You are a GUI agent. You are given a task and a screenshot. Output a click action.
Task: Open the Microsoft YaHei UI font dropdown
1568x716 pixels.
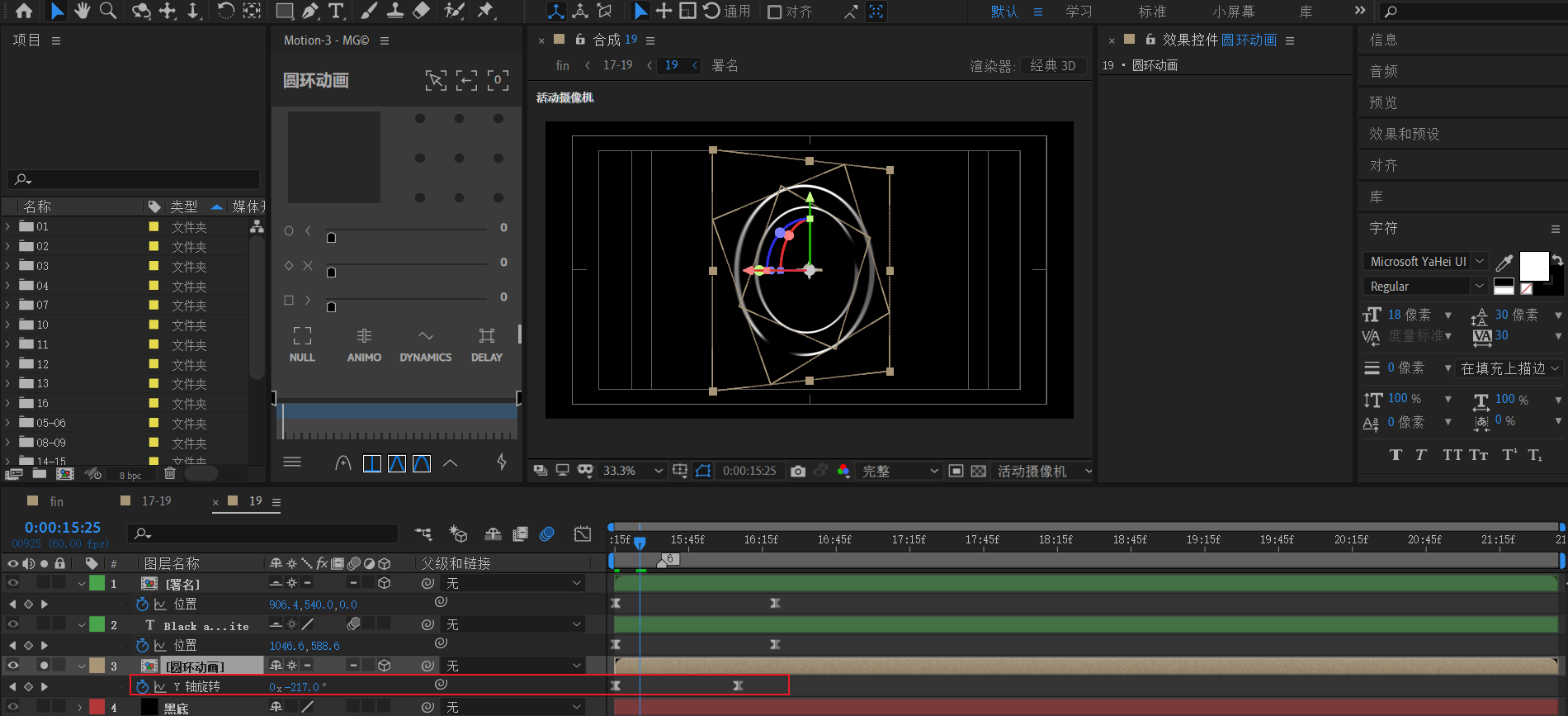click(1425, 261)
